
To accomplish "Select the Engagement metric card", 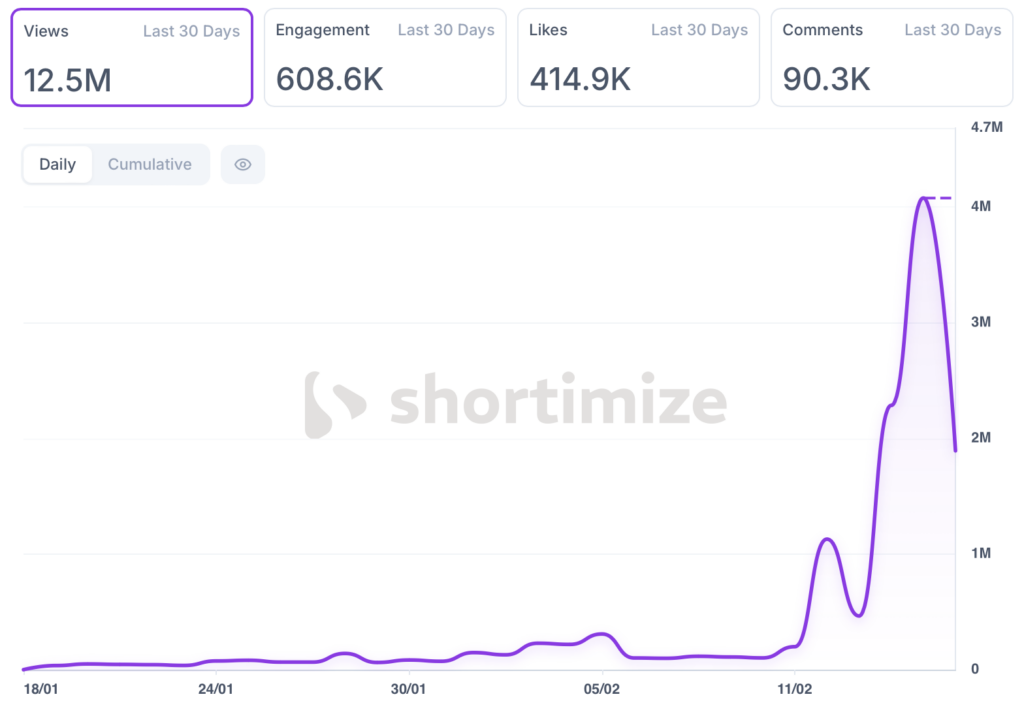I will (x=385, y=57).
